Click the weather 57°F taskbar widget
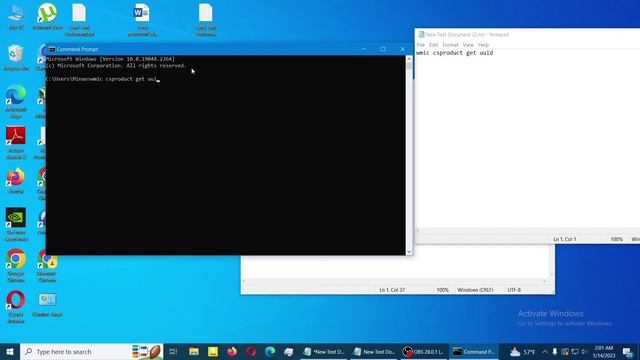This screenshot has height=360, width=640. [522, 351]
